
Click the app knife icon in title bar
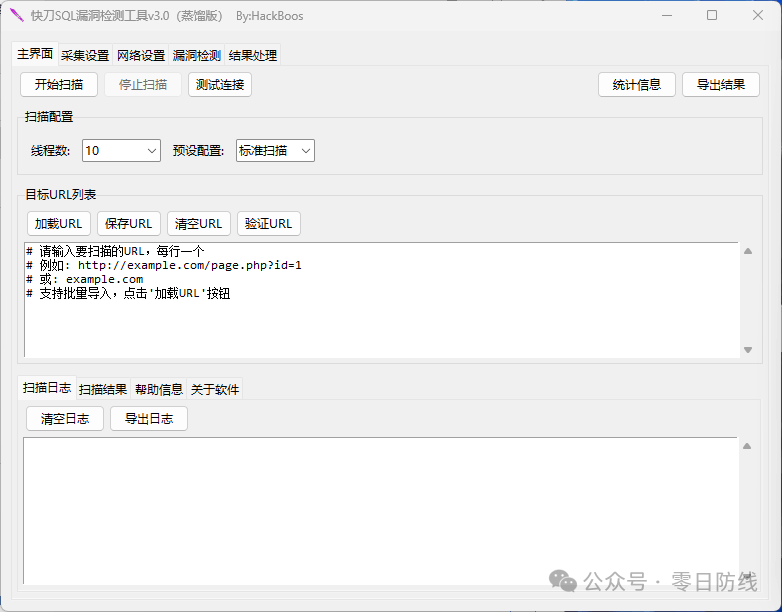[x=16, y=15]
